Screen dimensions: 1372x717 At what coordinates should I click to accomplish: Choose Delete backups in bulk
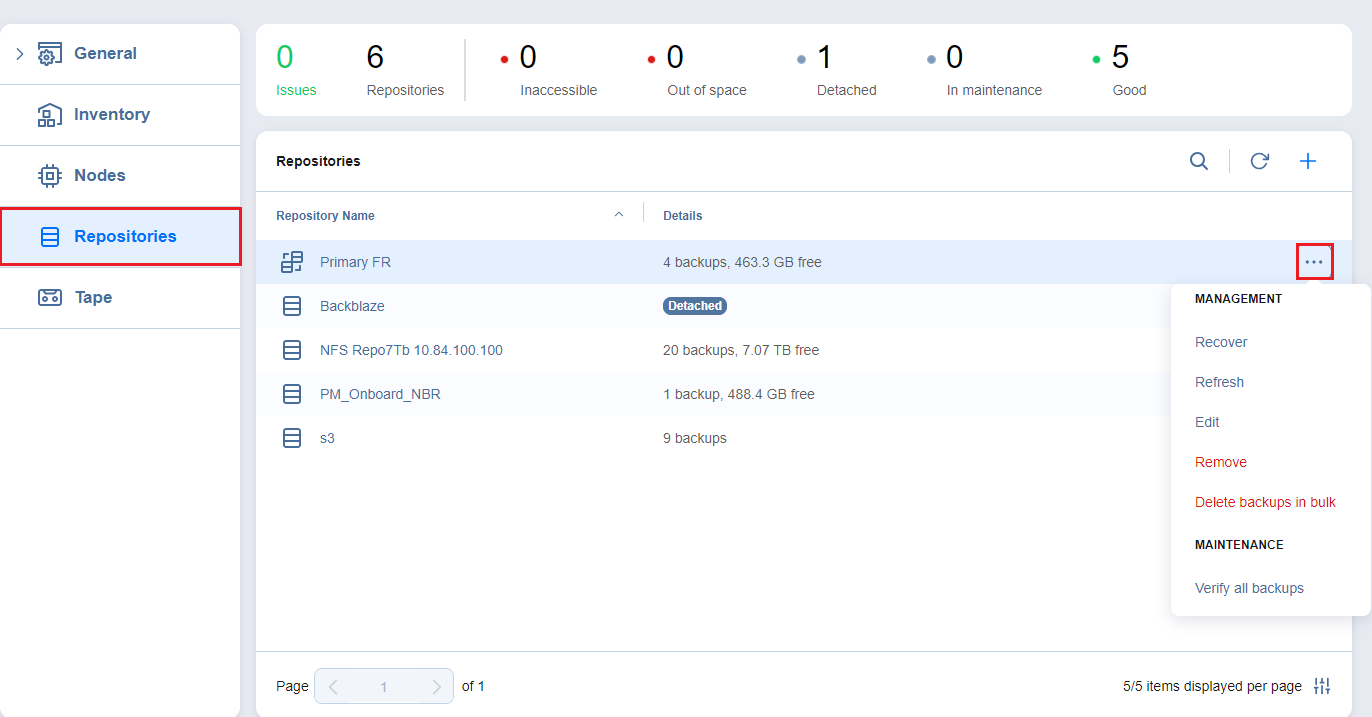(x=1265, y=502)
